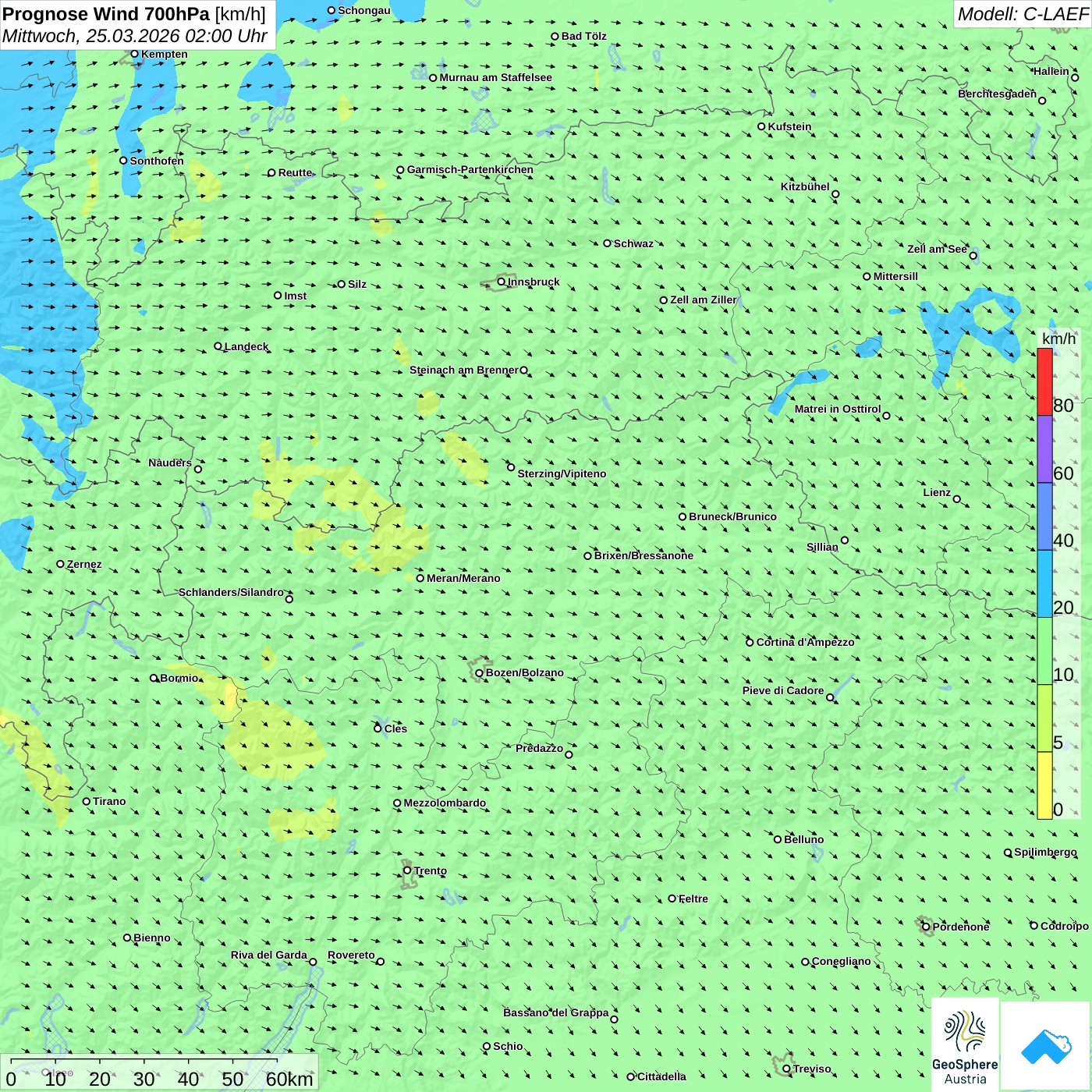Click the Zell am See label

point(937,249)
